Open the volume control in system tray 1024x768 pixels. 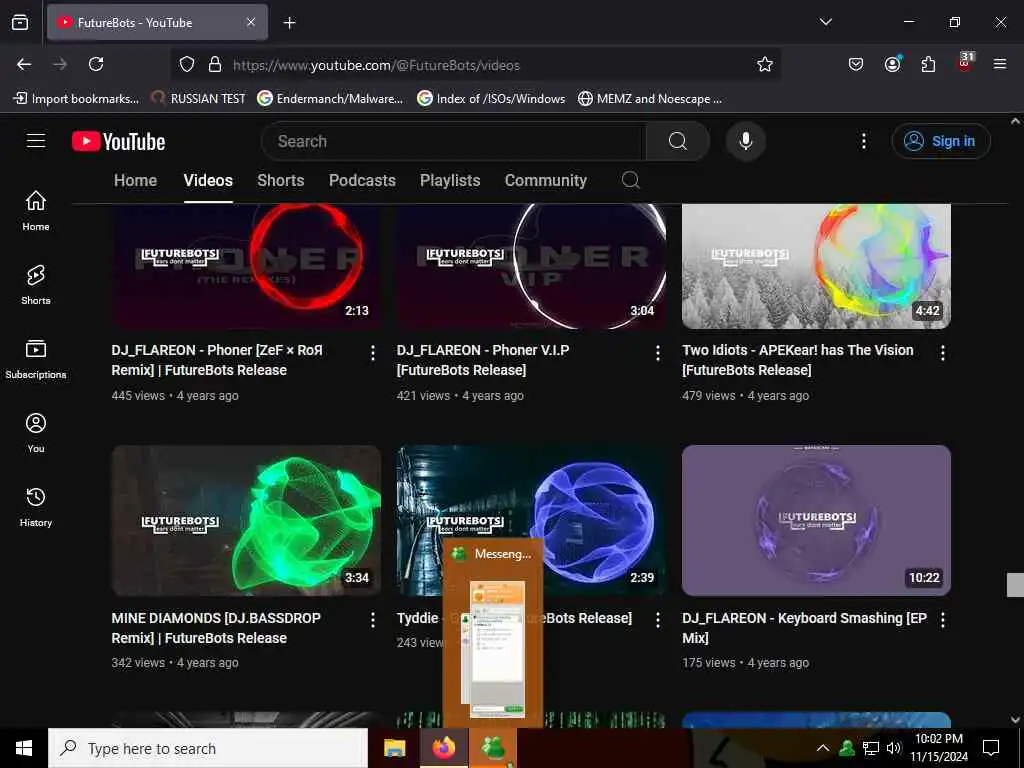coord(893,748)
